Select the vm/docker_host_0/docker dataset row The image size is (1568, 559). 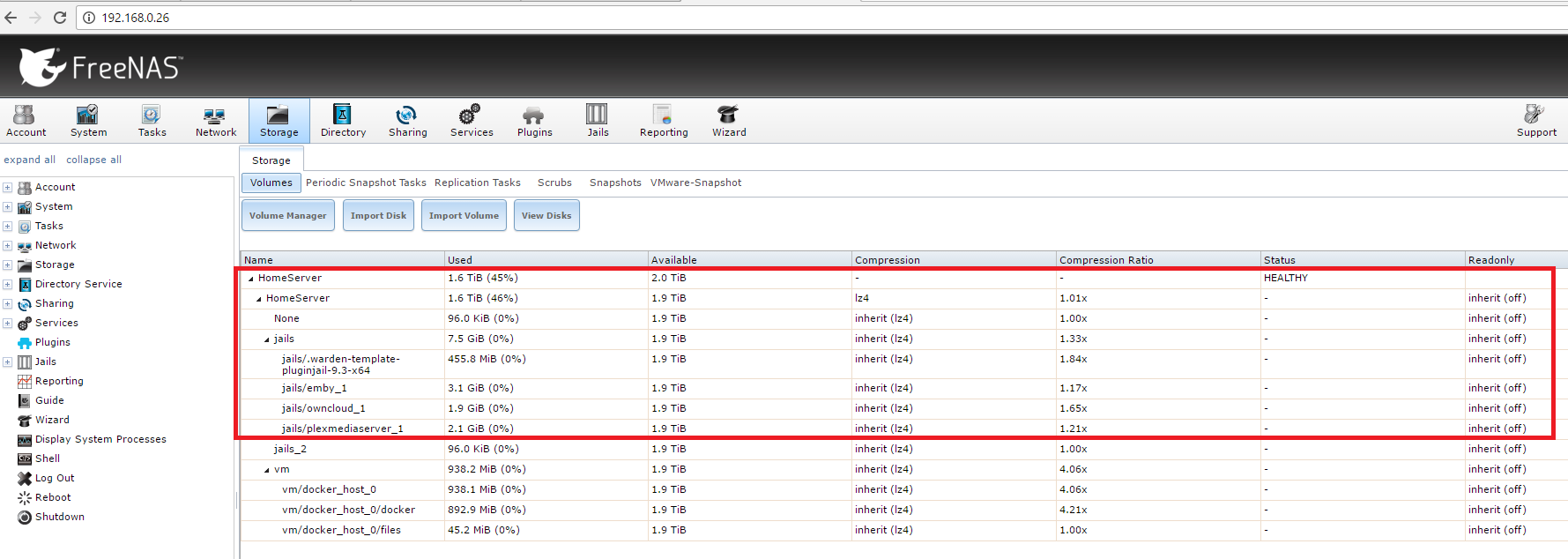[x=903, y=510]
